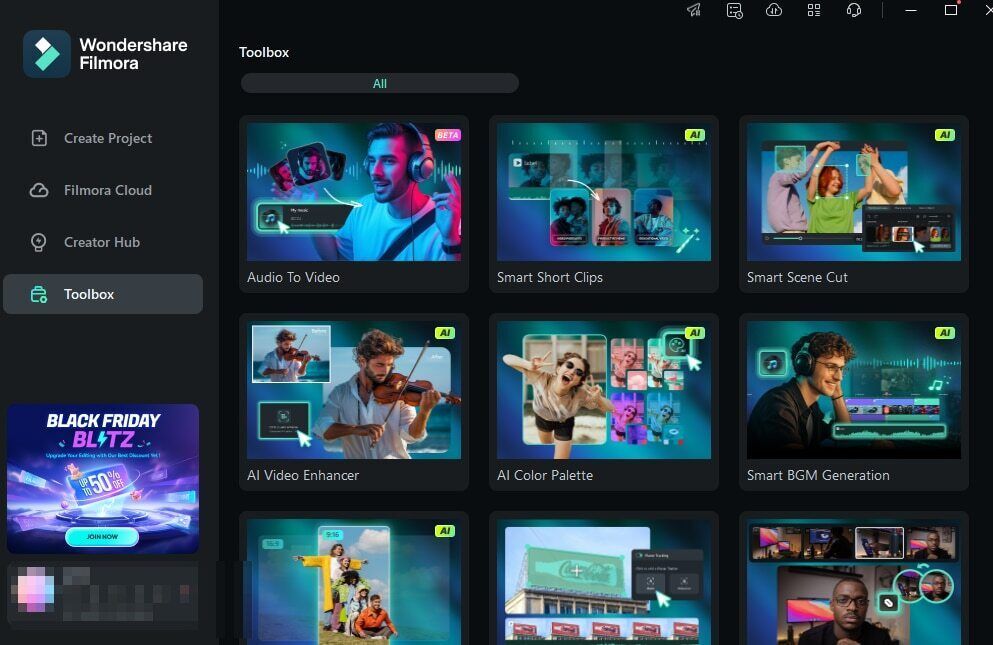Click AI badge on Smart Short Clips card
Image resolution: width=993 pixels, height=645 pixels.
[x=695, y=135]
